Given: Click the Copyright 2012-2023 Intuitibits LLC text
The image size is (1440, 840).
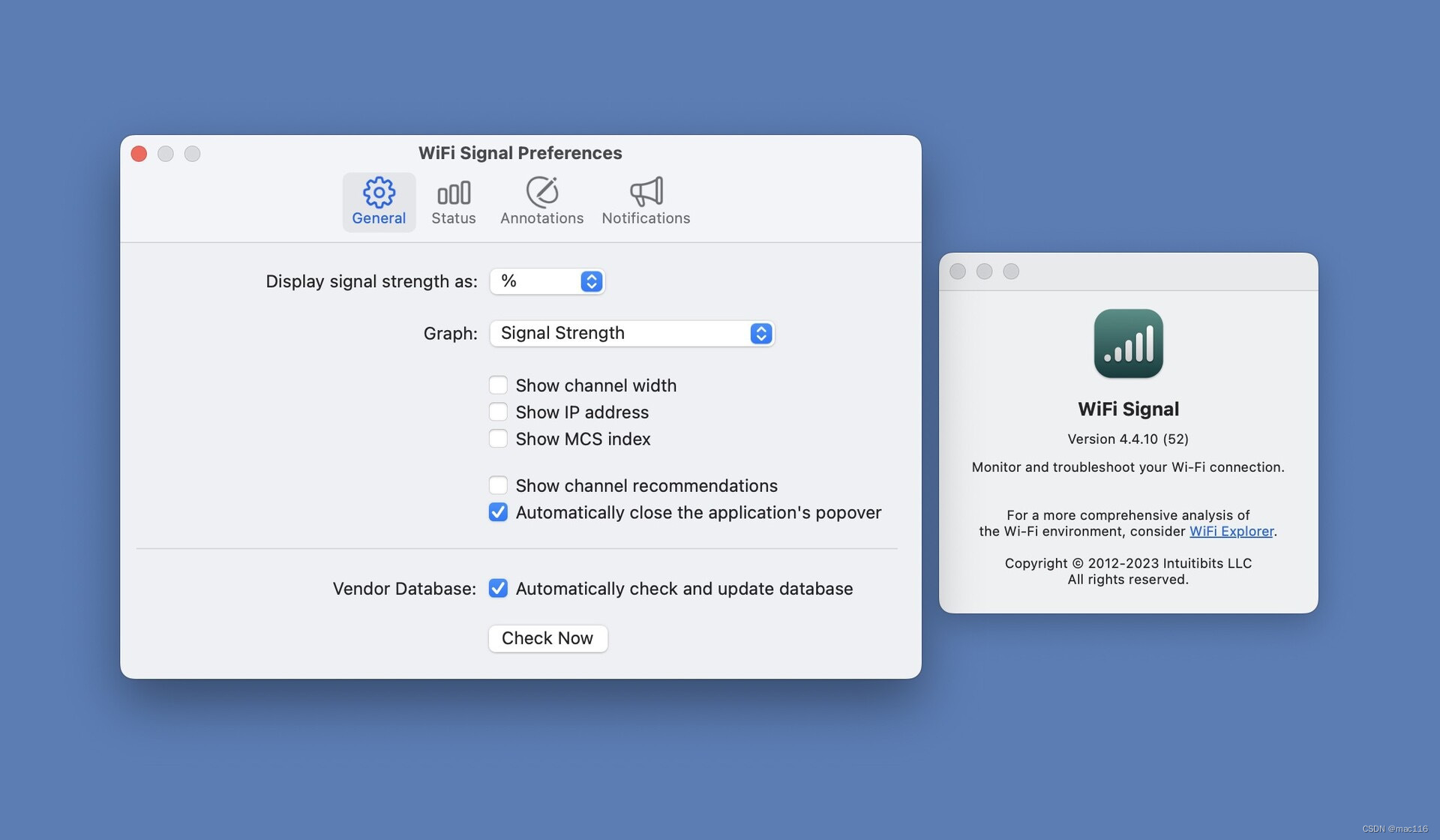Looking at the screenshot, I should pos(1128,563).
